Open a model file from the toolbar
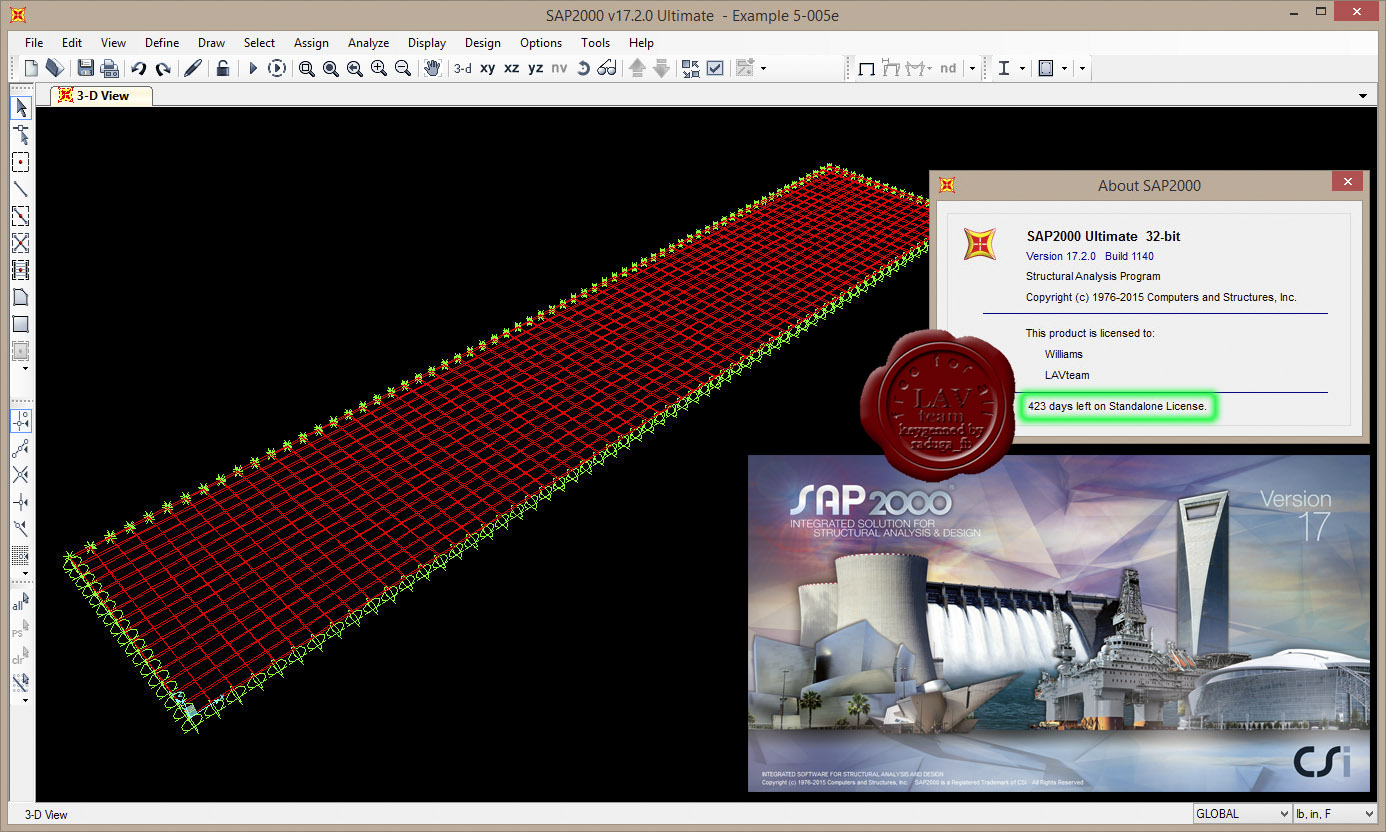The width and height of the screenshot is (1386, 832). coord(55,68)
